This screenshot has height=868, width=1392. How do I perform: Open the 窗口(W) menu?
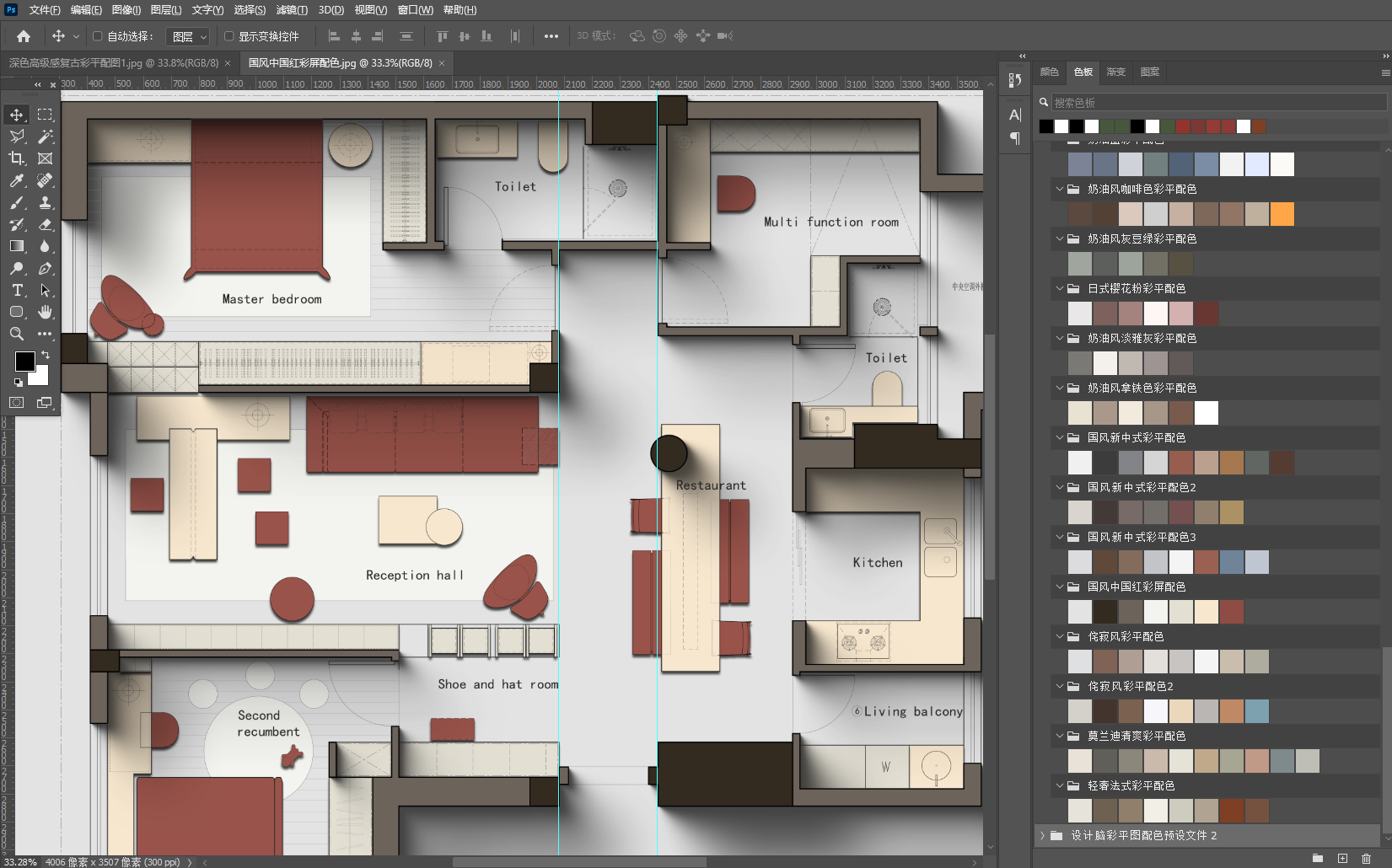(x=416, y=10)
